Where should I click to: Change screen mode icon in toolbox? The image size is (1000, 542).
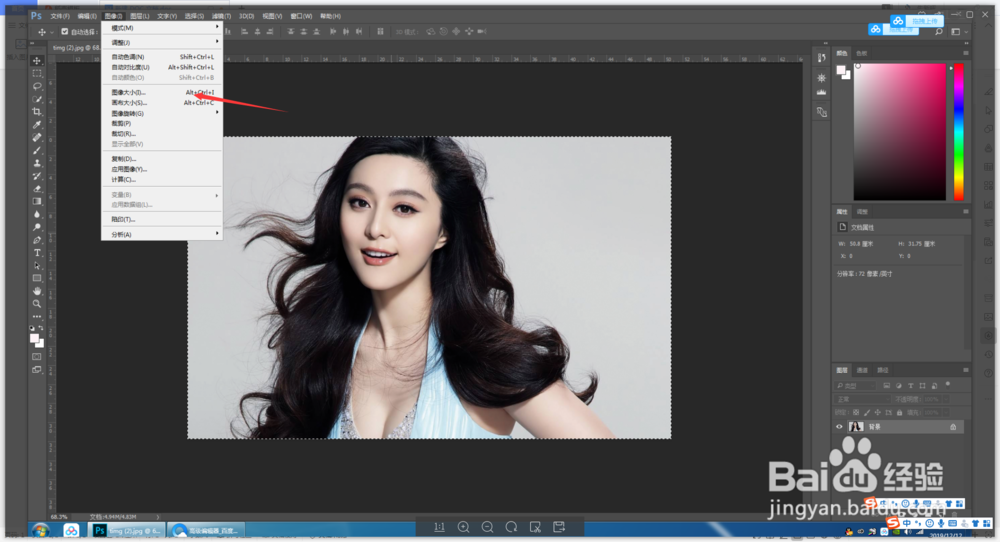coord(37,370)
